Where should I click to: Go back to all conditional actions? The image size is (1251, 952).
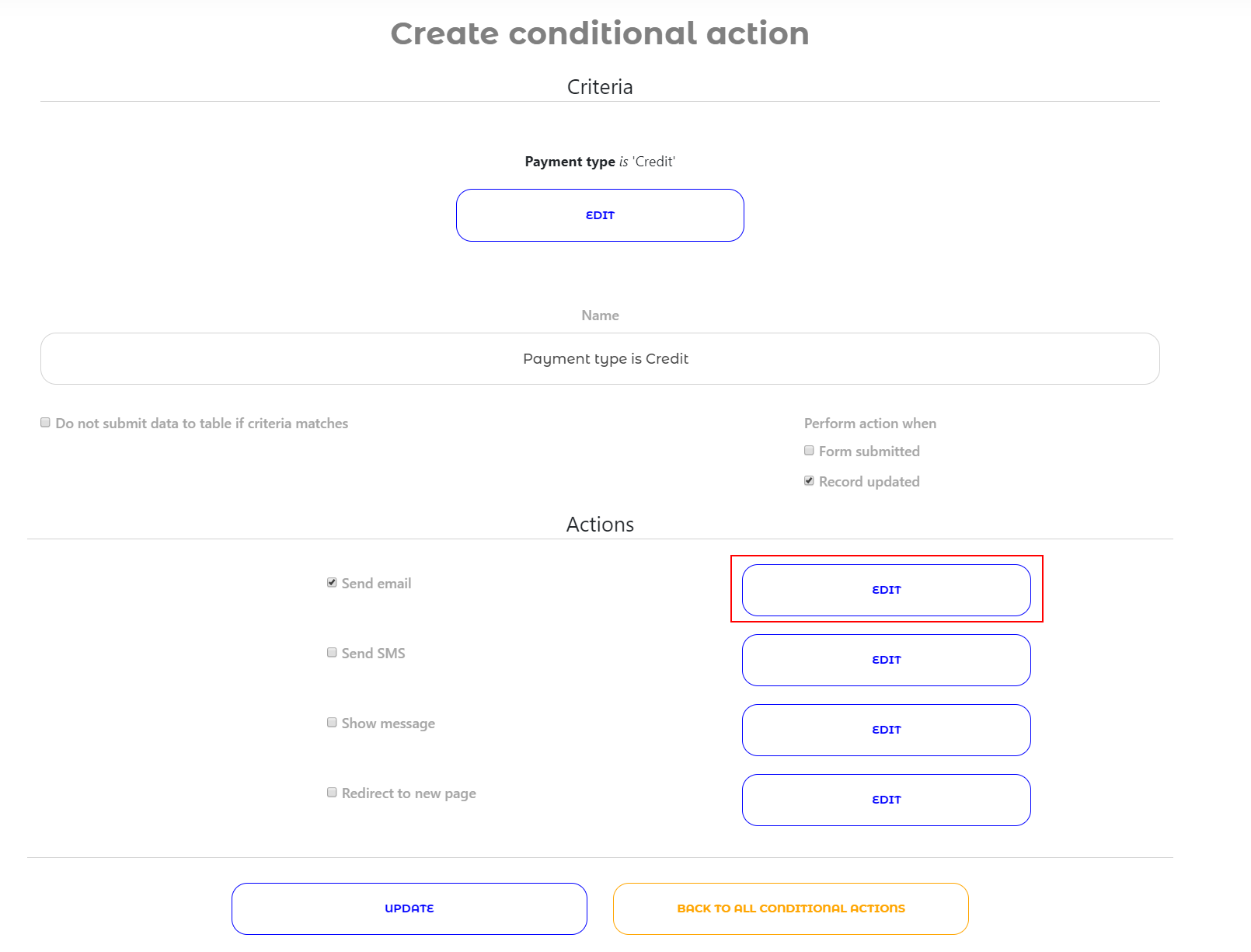tap(790, 908)
